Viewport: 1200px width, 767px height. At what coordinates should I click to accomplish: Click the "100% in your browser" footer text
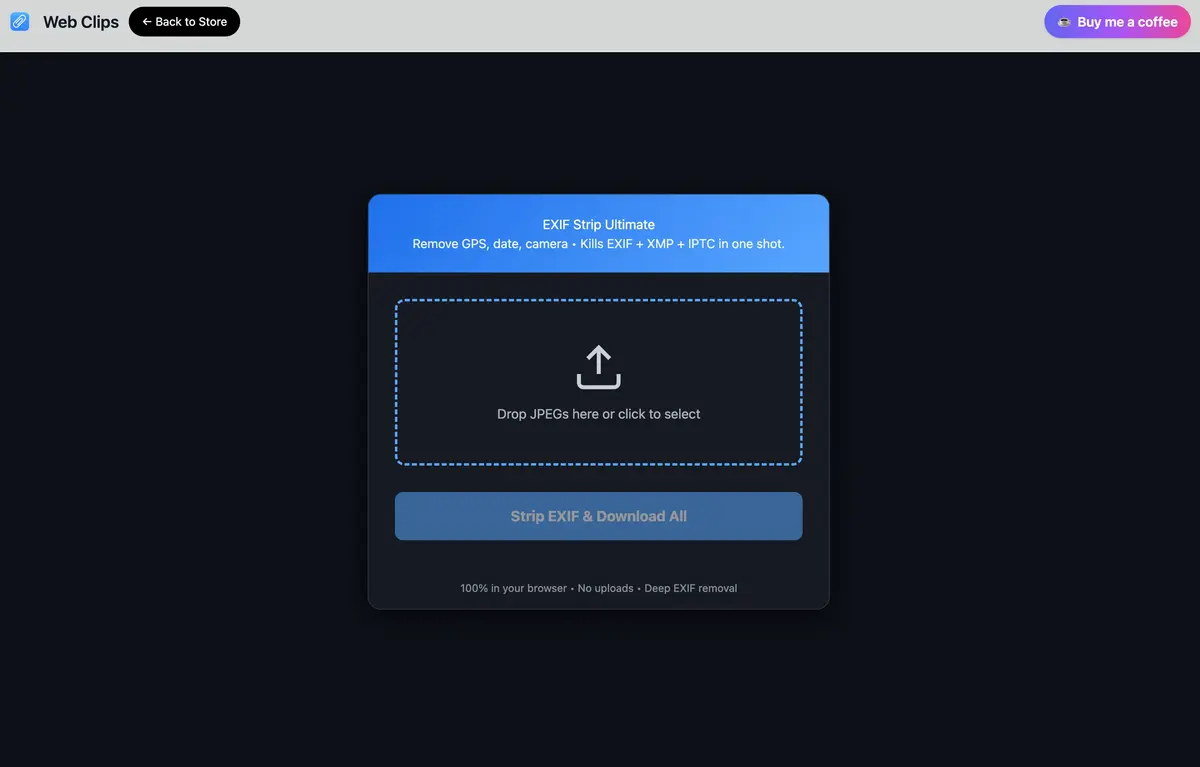click(x=513, y=588)
